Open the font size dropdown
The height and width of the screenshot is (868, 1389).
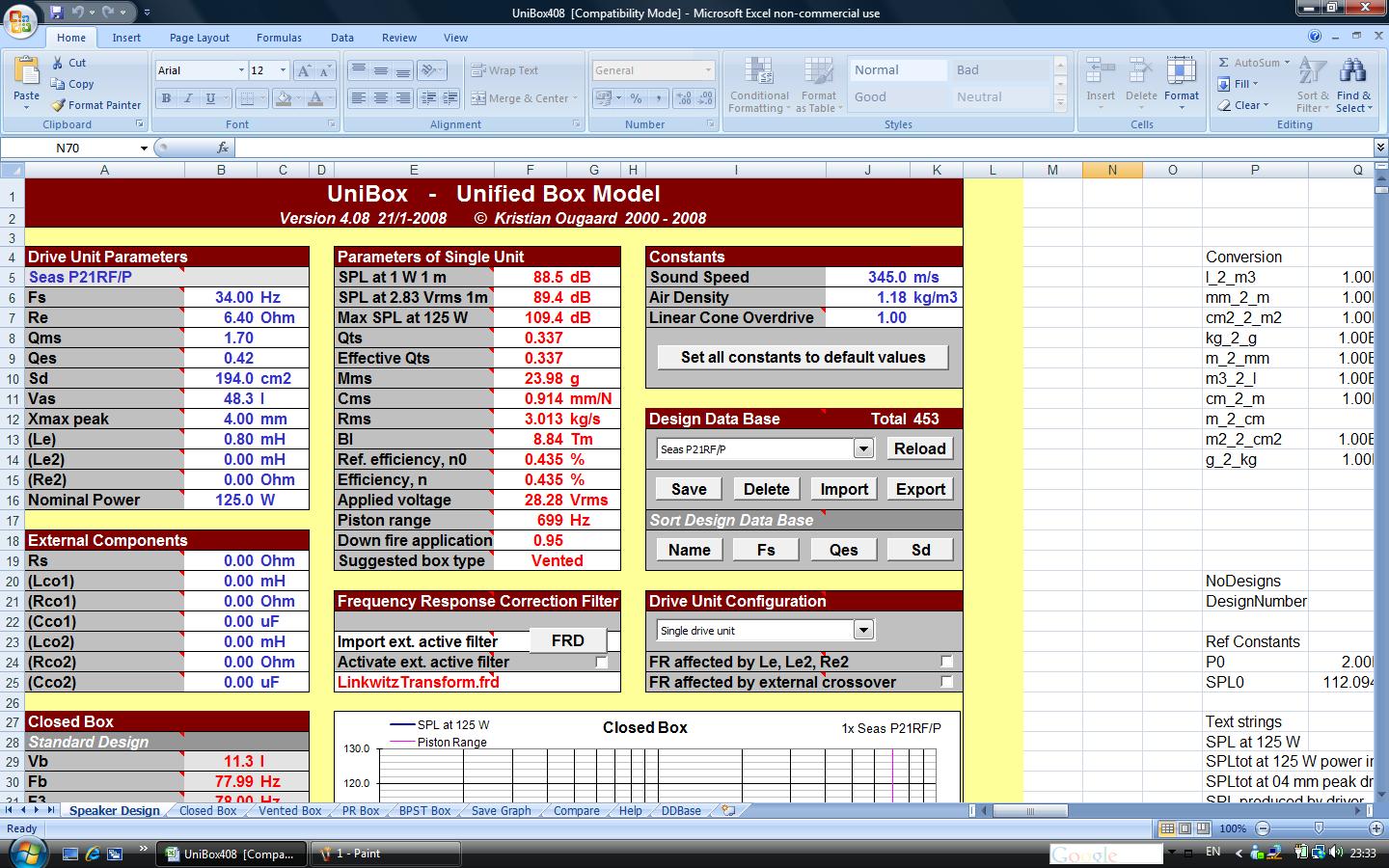[283, 70]
